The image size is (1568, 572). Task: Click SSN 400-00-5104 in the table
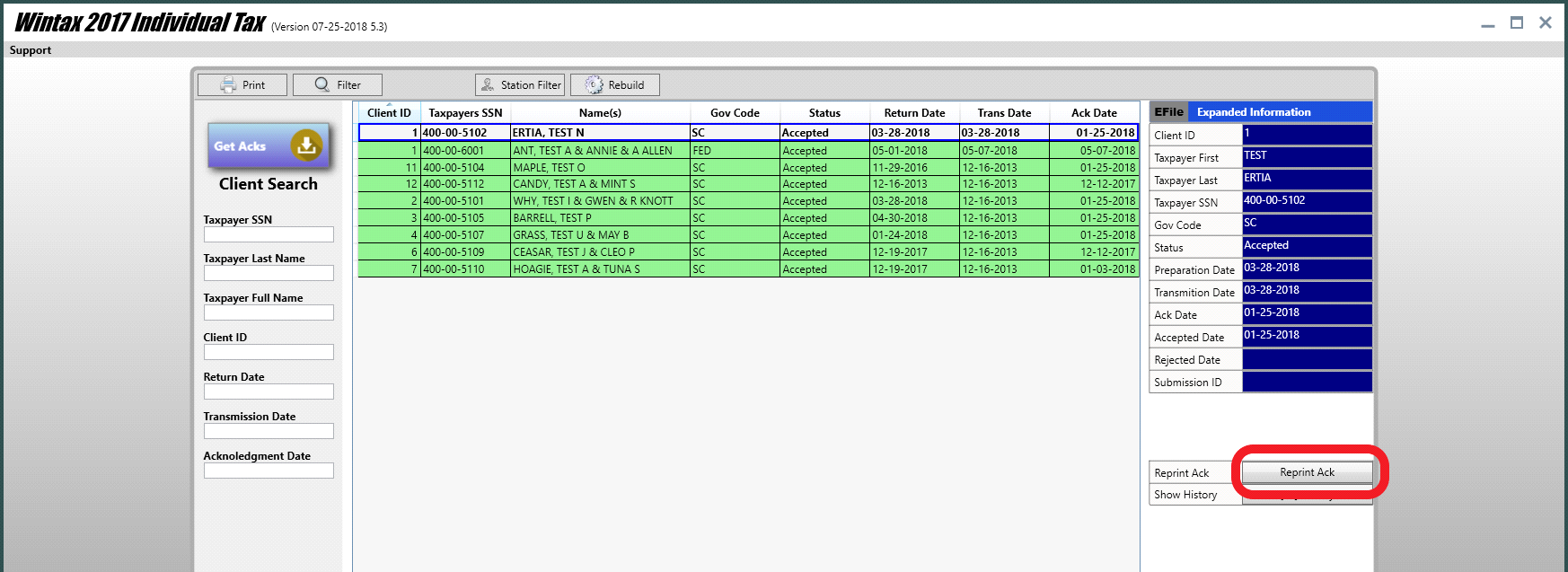click(465, 168)
